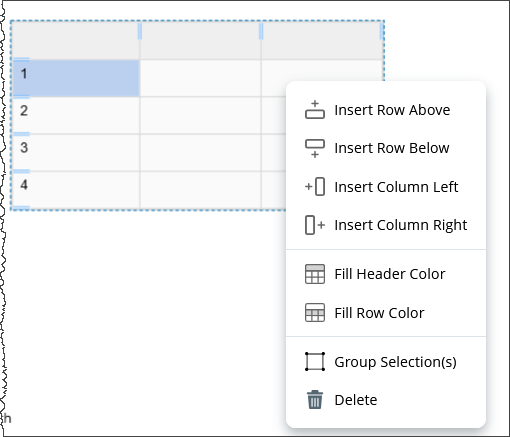The image size is (510, 437).
Task: Choose Insert Row Below menu entry
Action: tap(386, 148)
